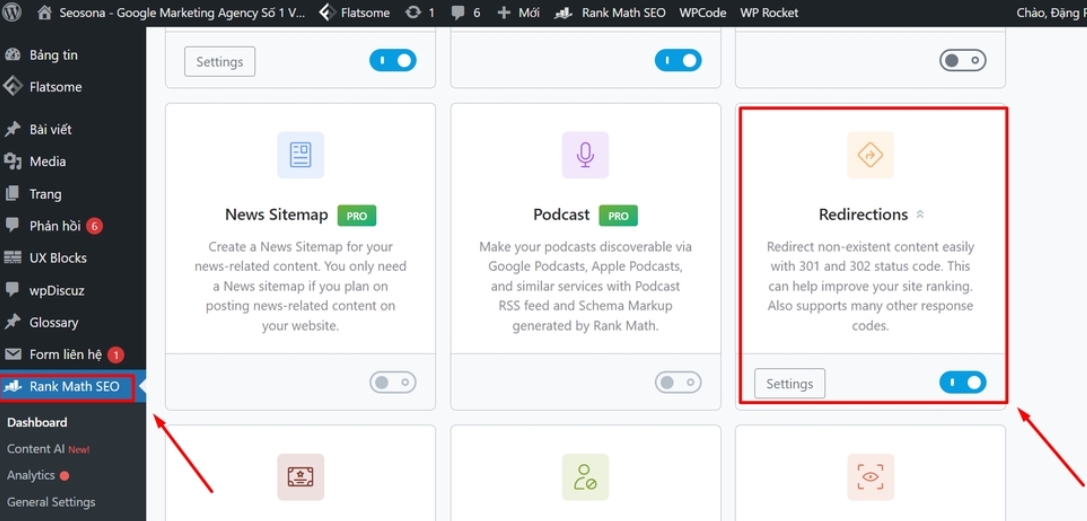Click the Mới new-content button
This screenshot has height=521, width=1087.
tap(519, 12)
